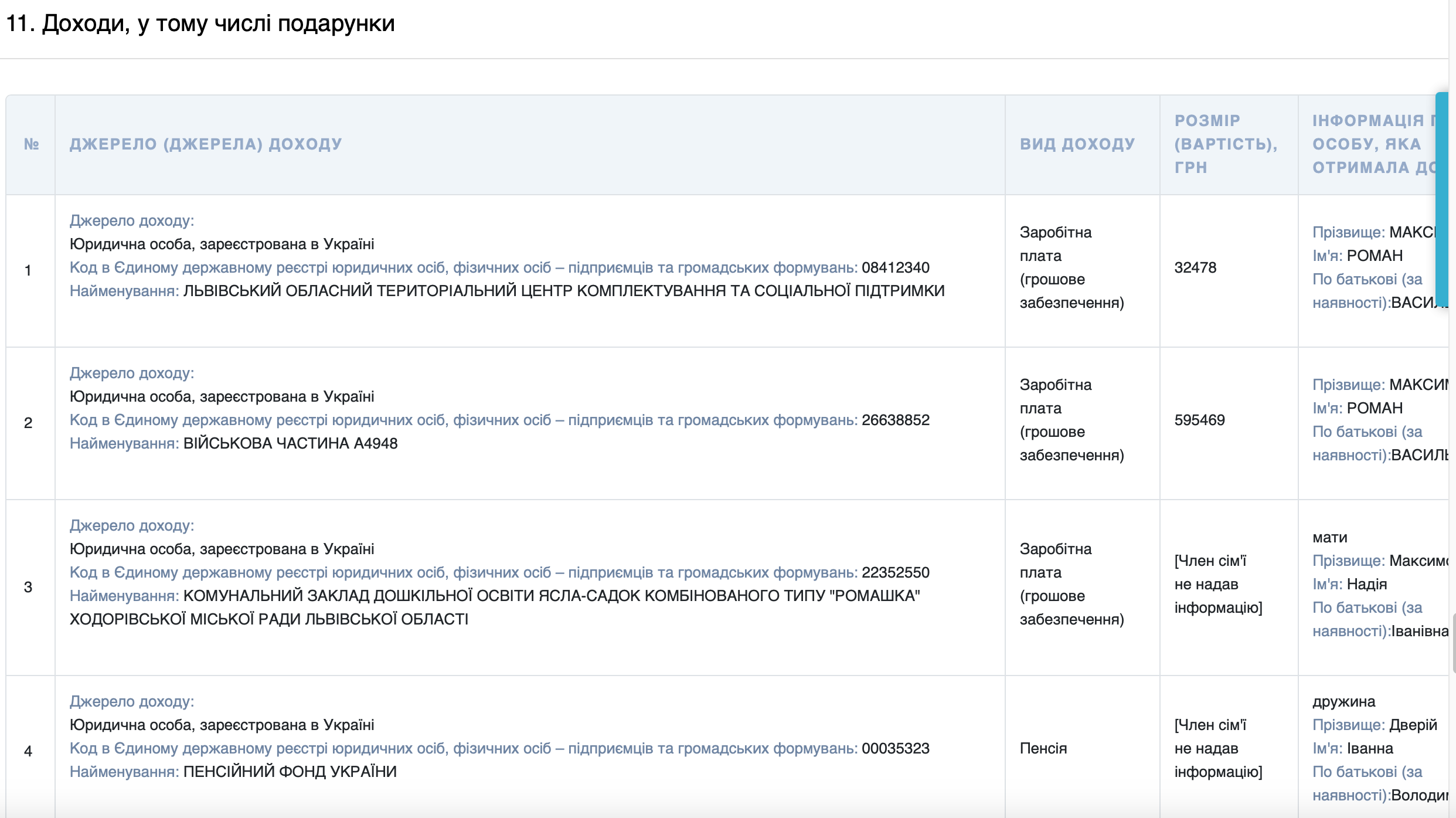
Task: Click the 'Джерело (джерела) доходу' column header
Action: pos(206,144)
